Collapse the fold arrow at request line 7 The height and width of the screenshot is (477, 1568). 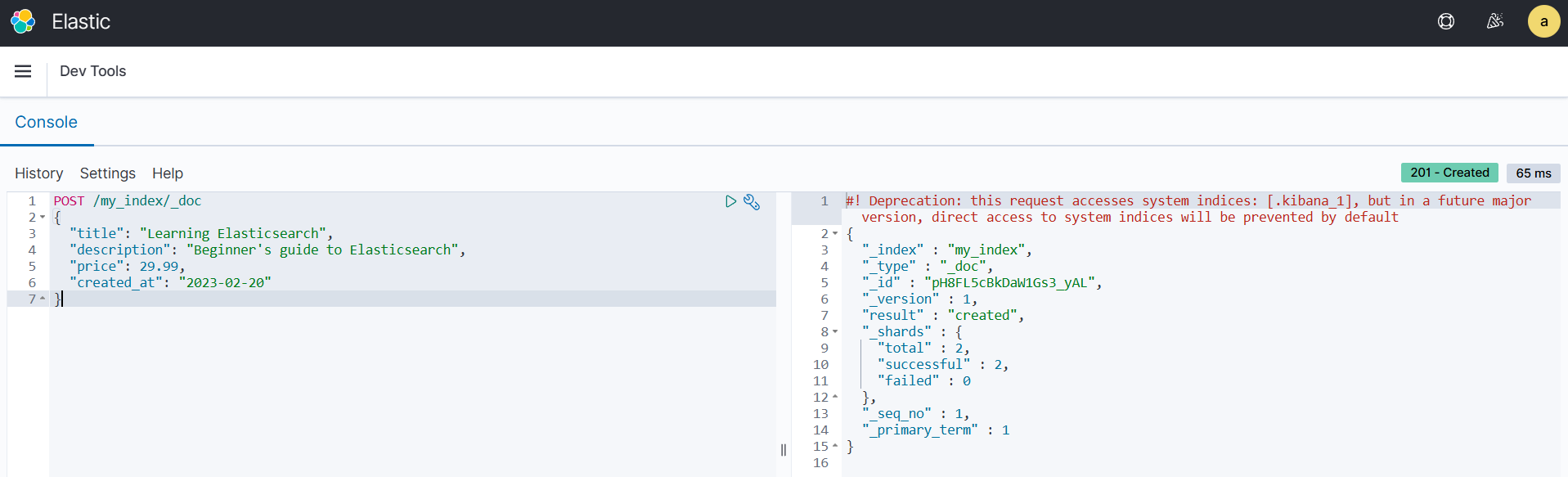(43, 299)
